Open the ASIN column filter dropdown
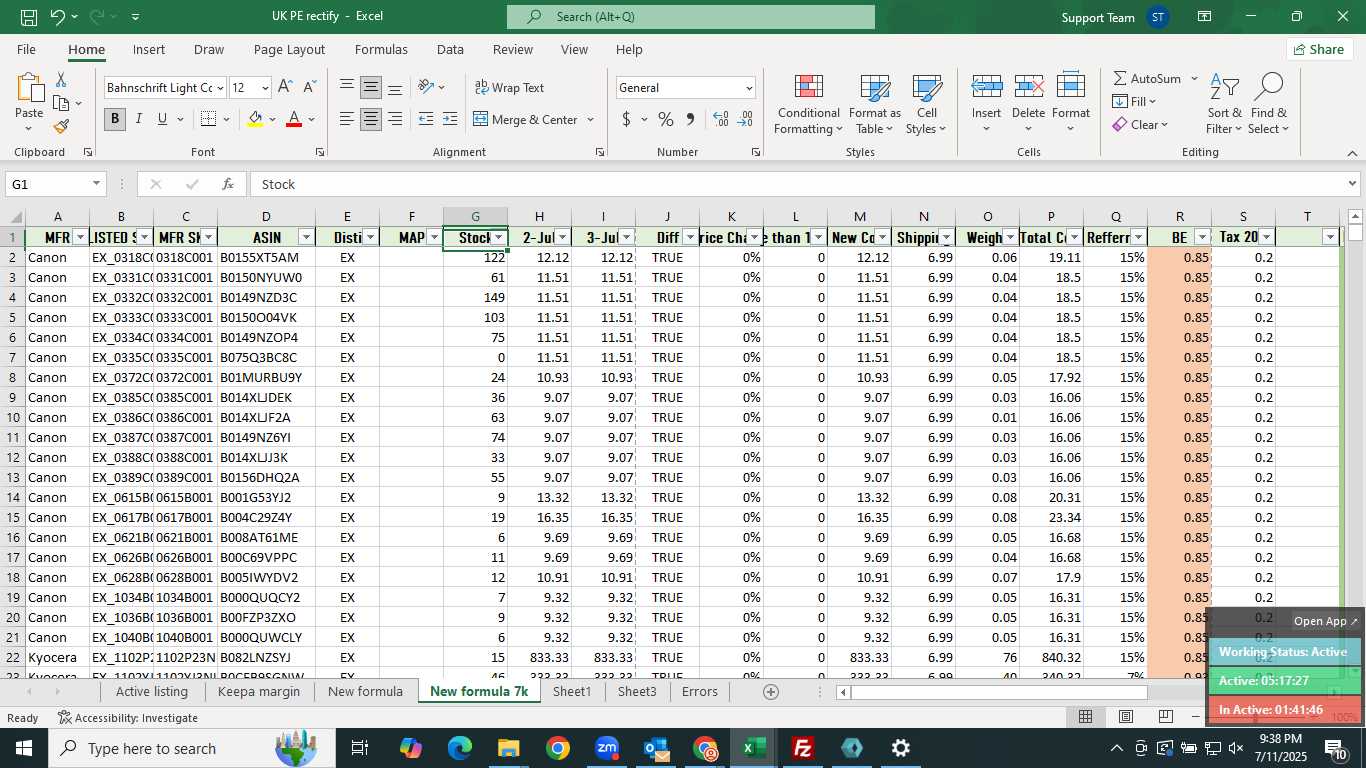The image size is (1366, 768). coord(306,237)
